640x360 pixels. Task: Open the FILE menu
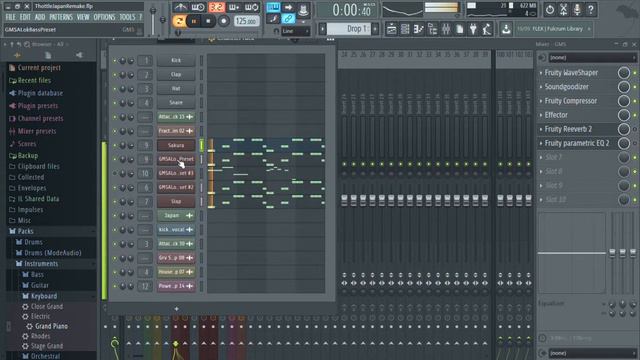[x=11, y=17]
